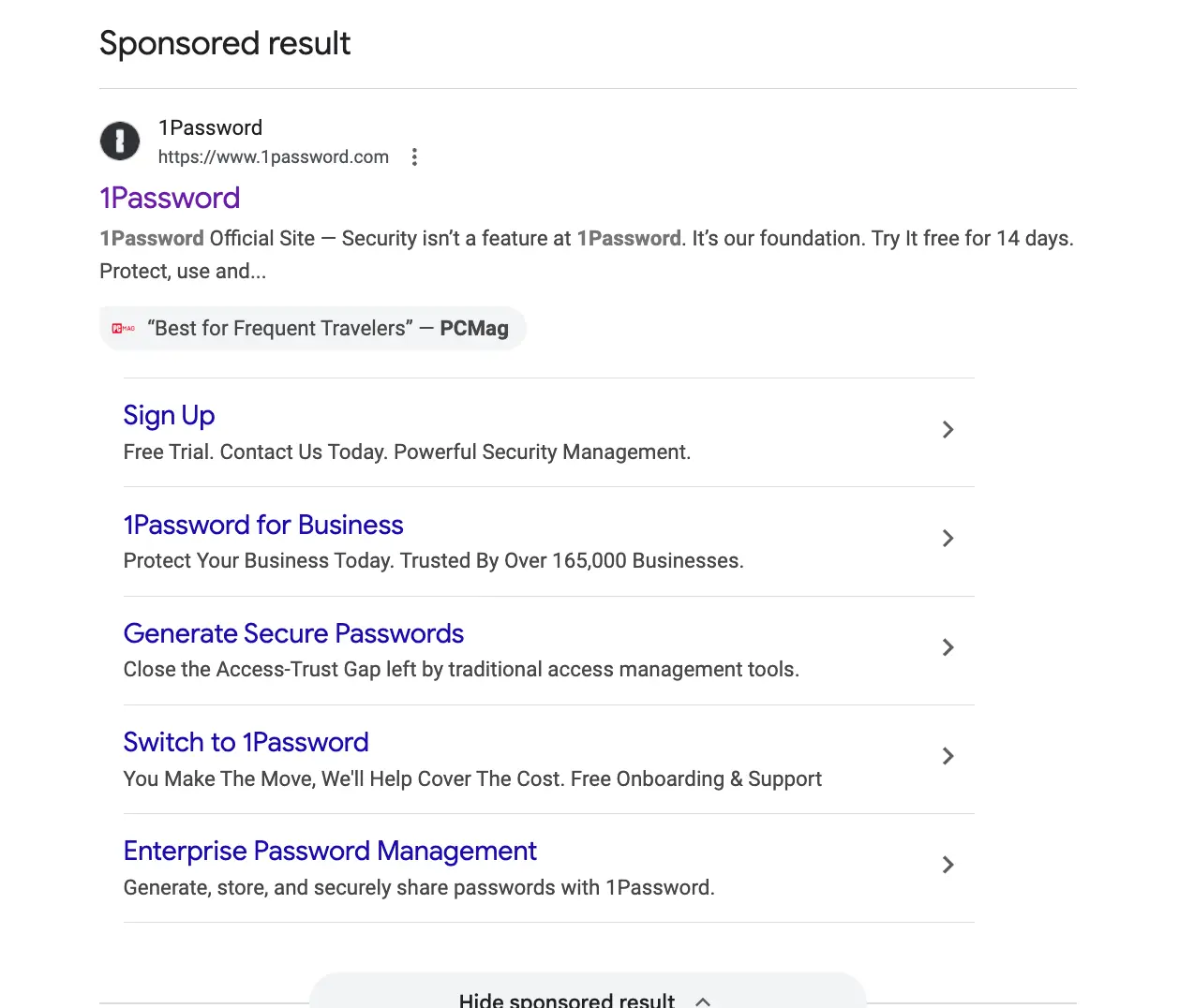Open the Sign Up sitelink
Image resolution: width=1179 pixels, height=1008 pixels.
(169, 415)
